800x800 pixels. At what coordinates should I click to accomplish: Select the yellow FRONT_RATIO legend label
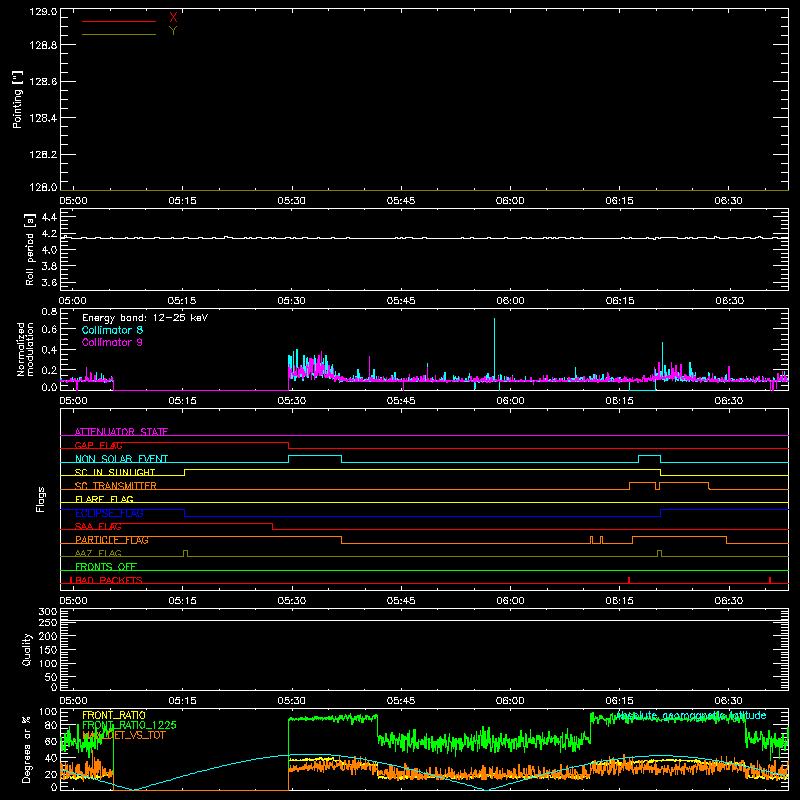click(114, 715)
